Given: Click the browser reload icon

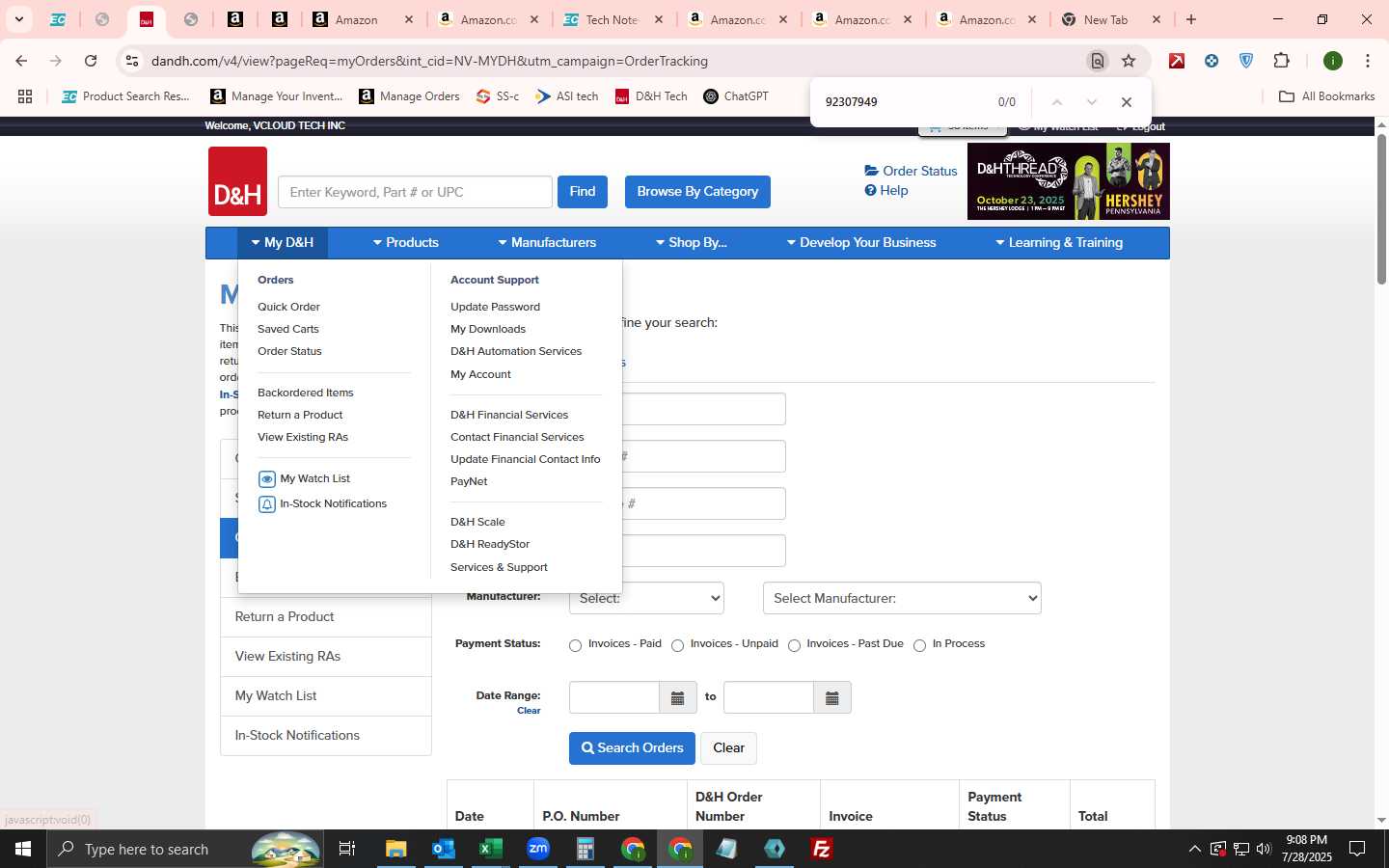Looking at the screenshot, I should (91, 61).
